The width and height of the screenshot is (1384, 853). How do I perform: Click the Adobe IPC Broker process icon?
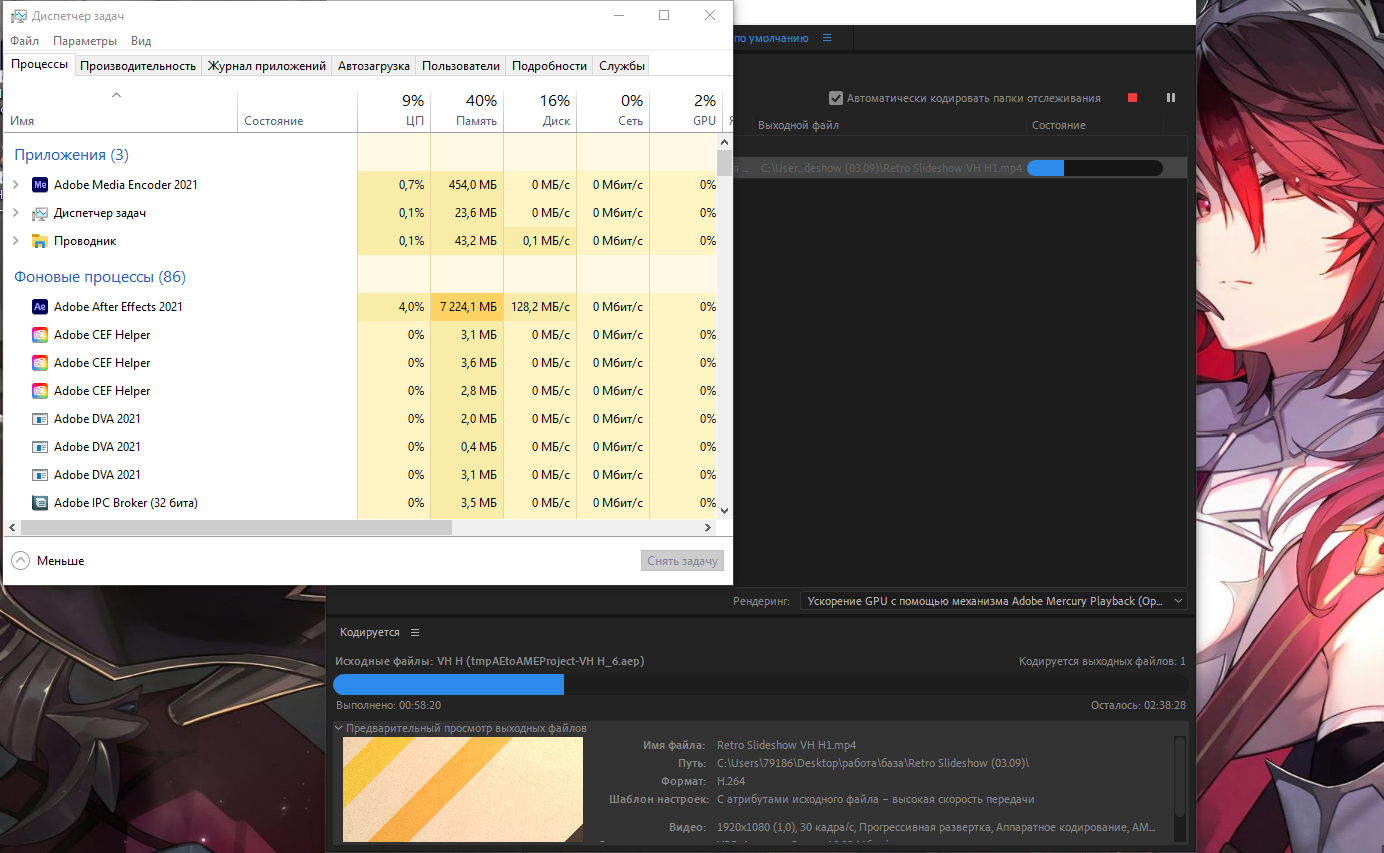(x=40, y=503)
